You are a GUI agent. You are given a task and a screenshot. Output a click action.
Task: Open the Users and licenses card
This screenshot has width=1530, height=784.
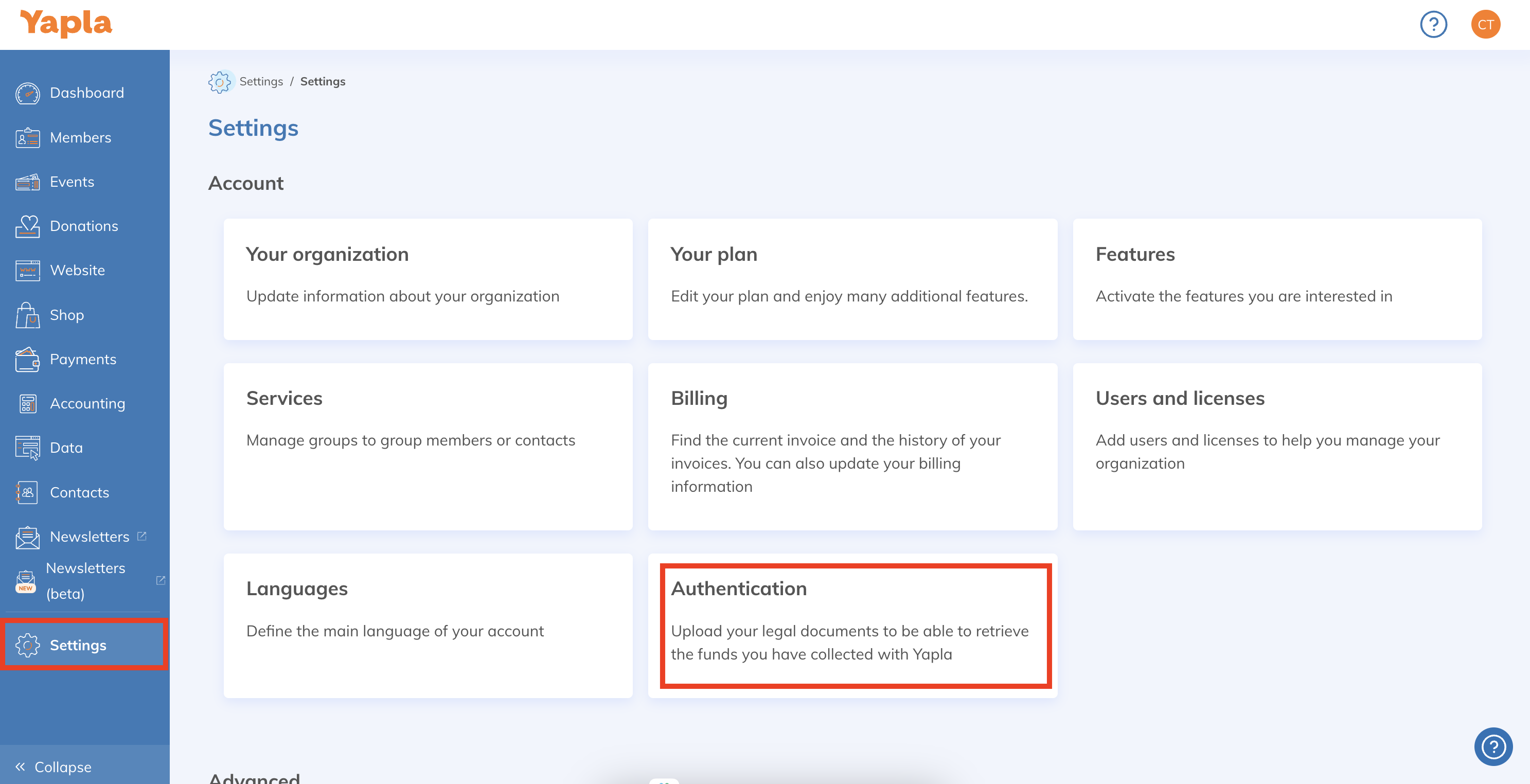coord(1276,446)
